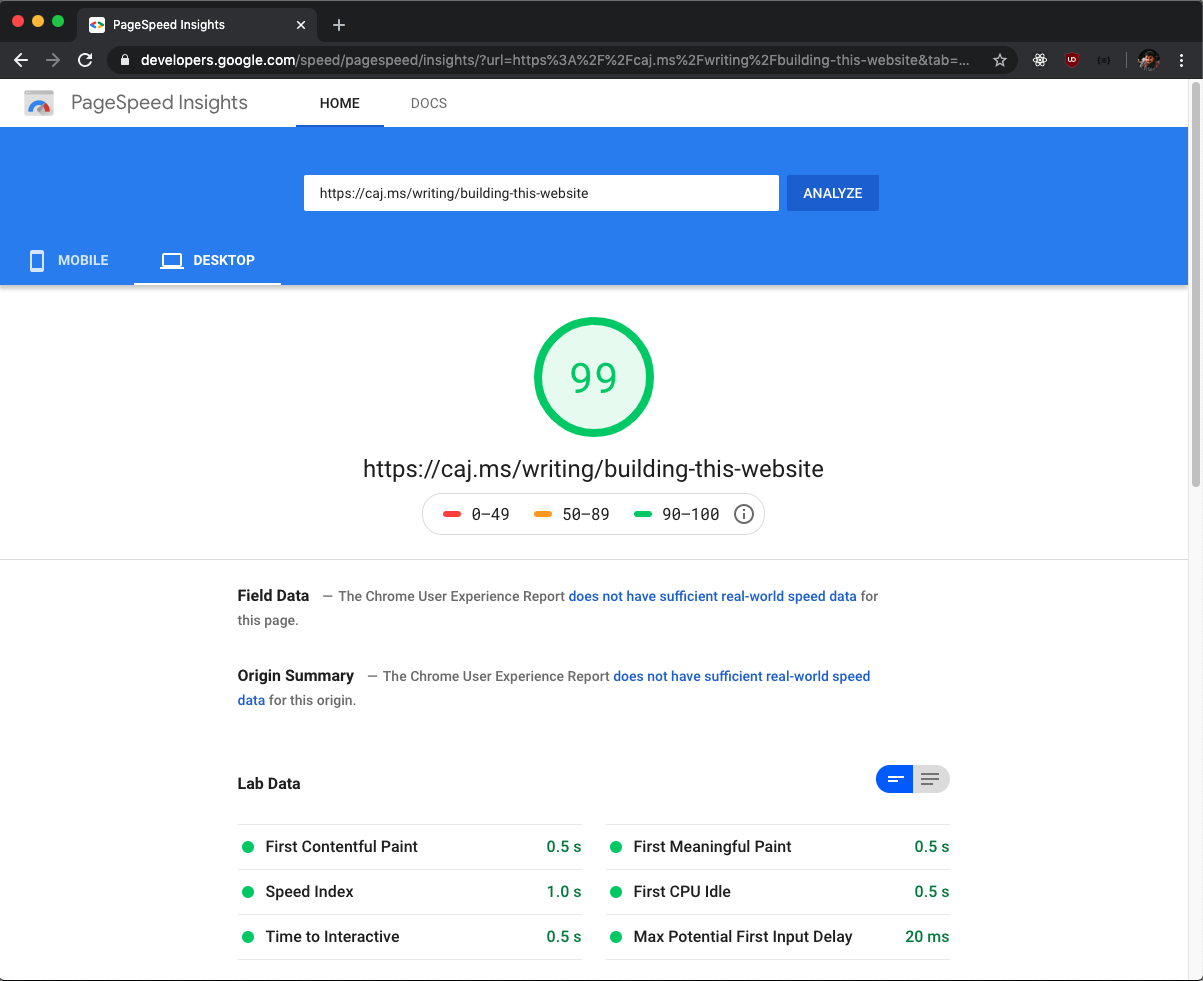The image size is (1203, 981).
Task: Click the mobile phone icon
Action: 37,261
